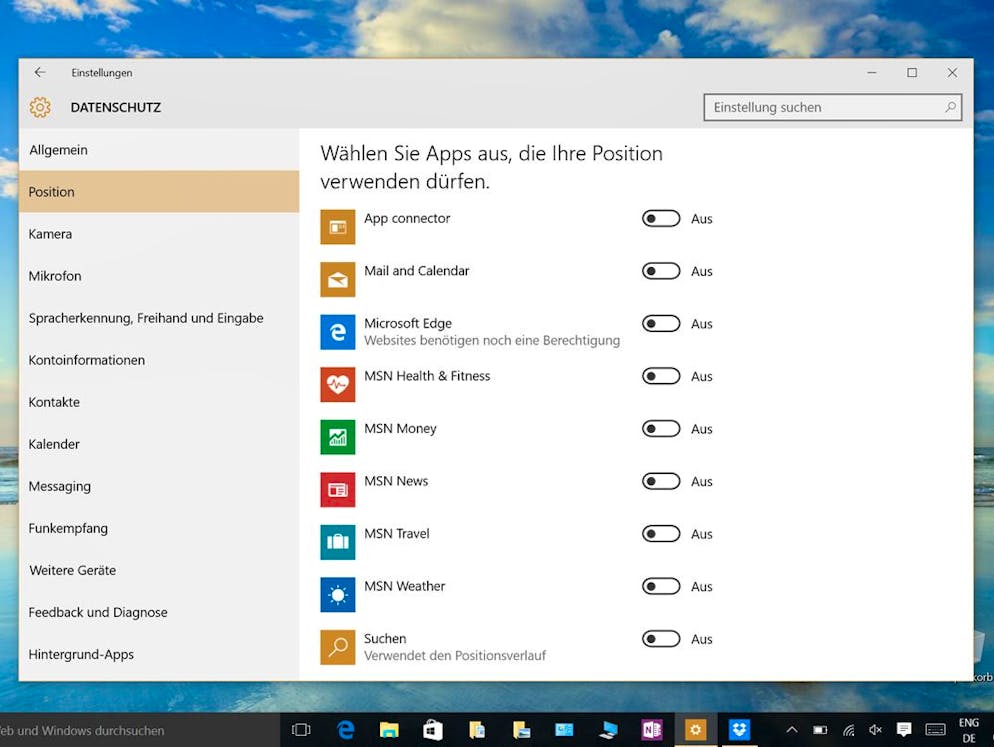
Task: Toggle location permission for MSN Travel
Action: point(661,534)
